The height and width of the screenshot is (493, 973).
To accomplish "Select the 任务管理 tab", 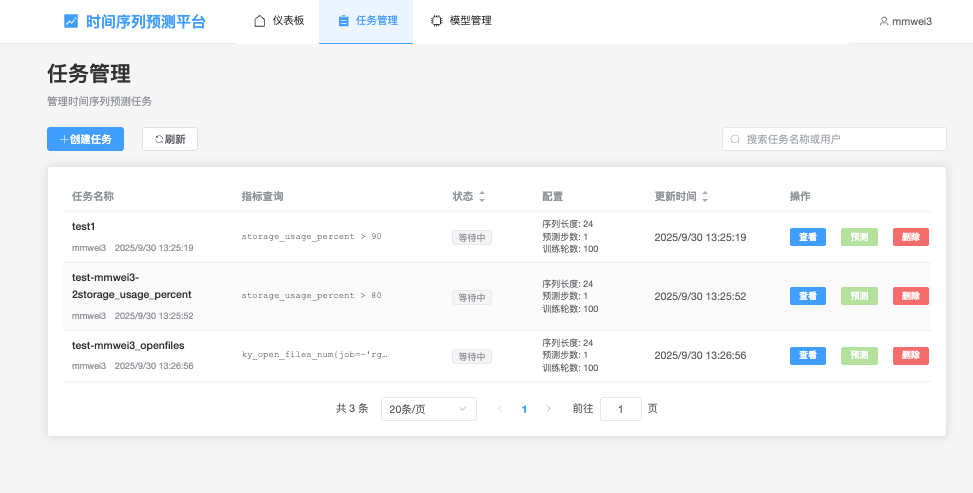I will 366,21.
